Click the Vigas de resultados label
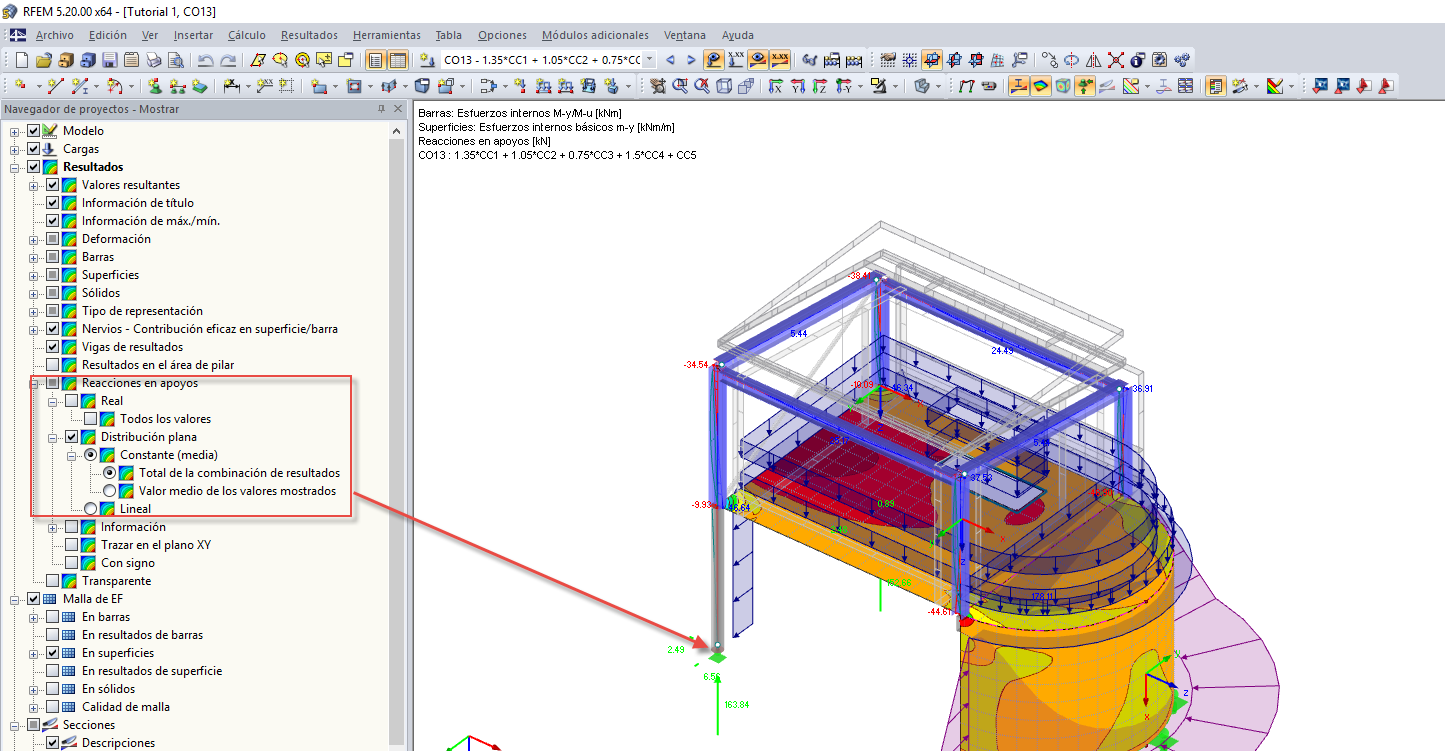Viewport: 1445px width, 751px height. (x=132, y=347)
